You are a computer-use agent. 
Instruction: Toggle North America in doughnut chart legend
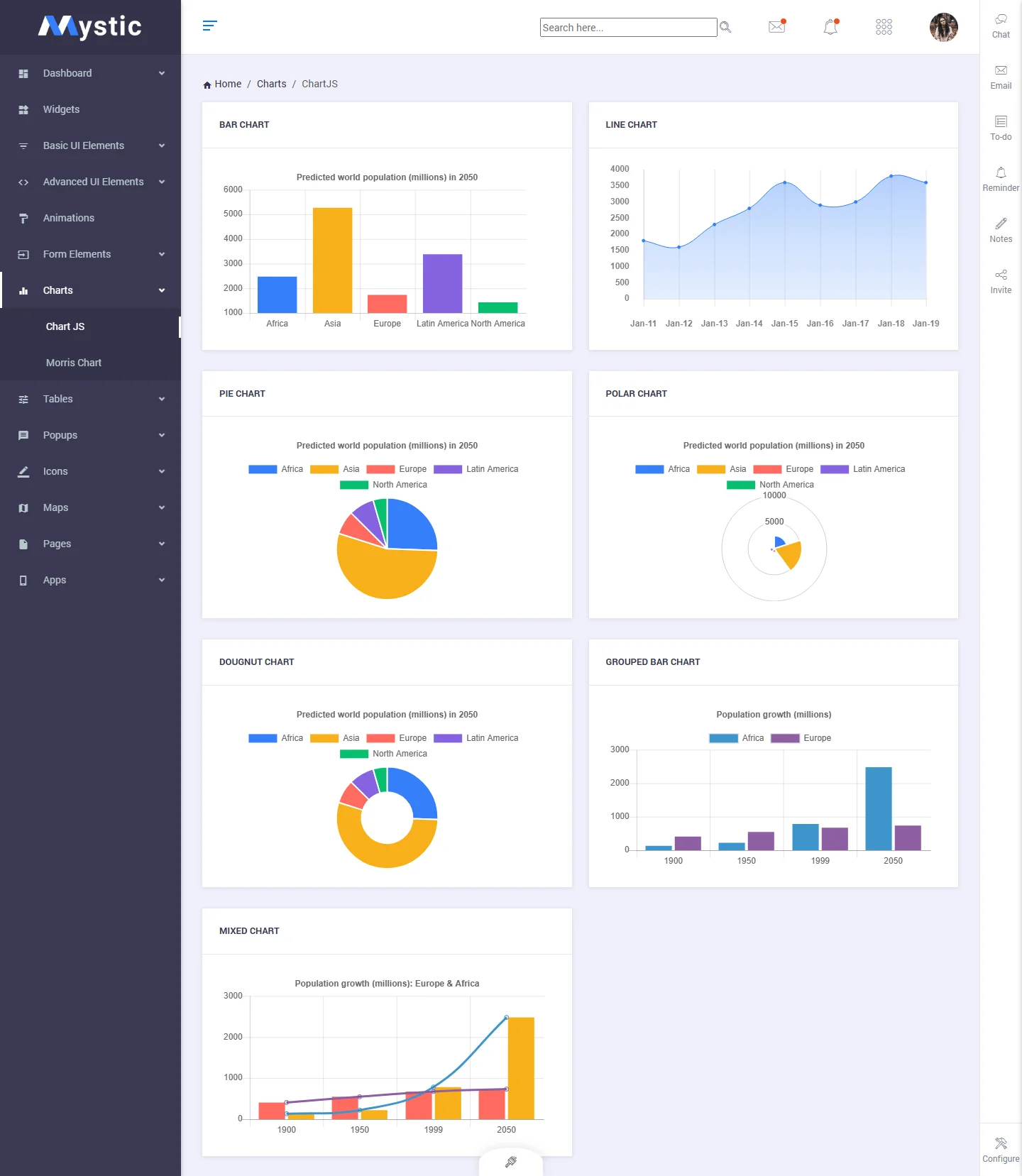(384, 754)
